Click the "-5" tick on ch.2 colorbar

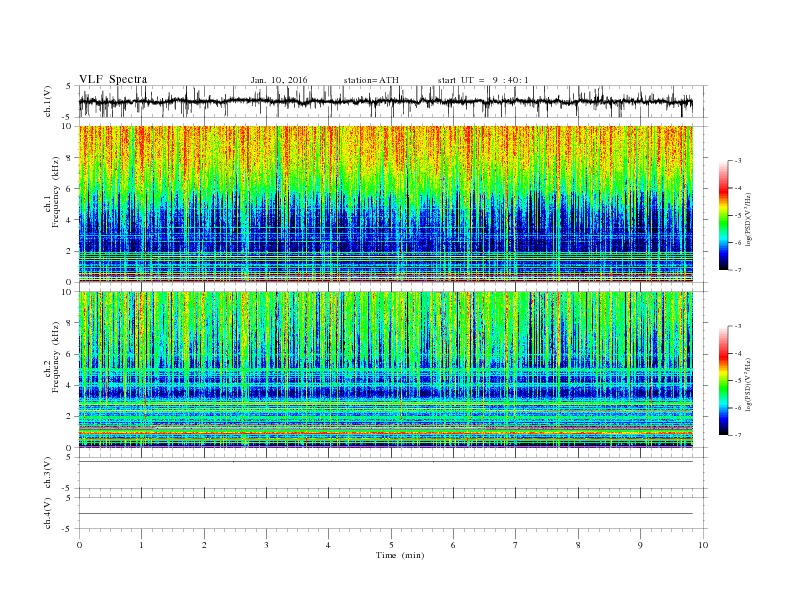pyautogui.click(x=738, y=381)
